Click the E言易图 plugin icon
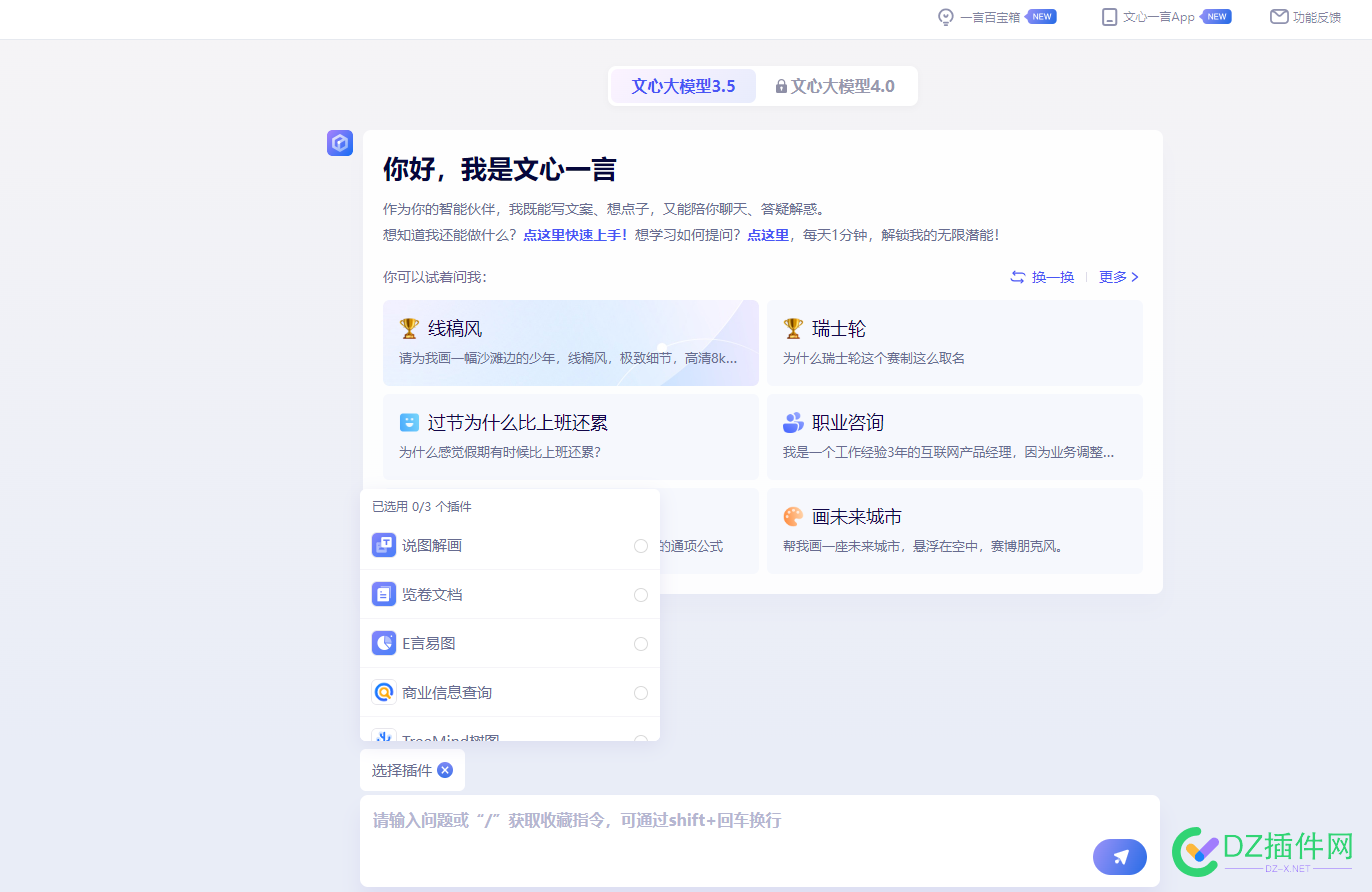 pyautogui.click(x=384, y=643)
